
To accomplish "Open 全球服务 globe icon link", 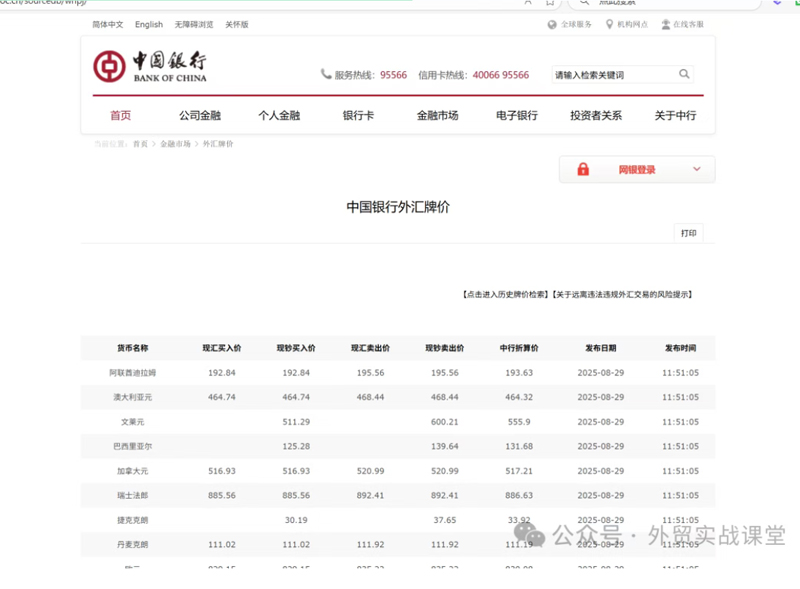I will tap(552, 25).
